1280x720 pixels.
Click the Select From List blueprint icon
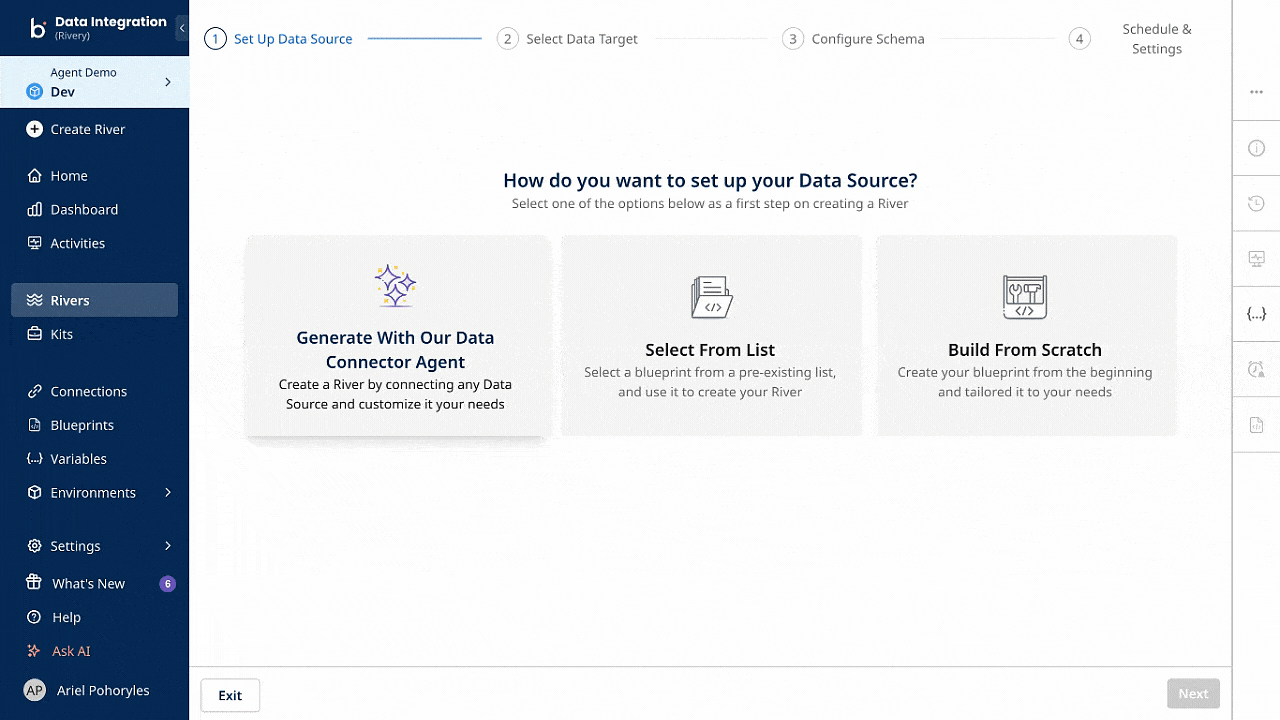pos(711,298)
